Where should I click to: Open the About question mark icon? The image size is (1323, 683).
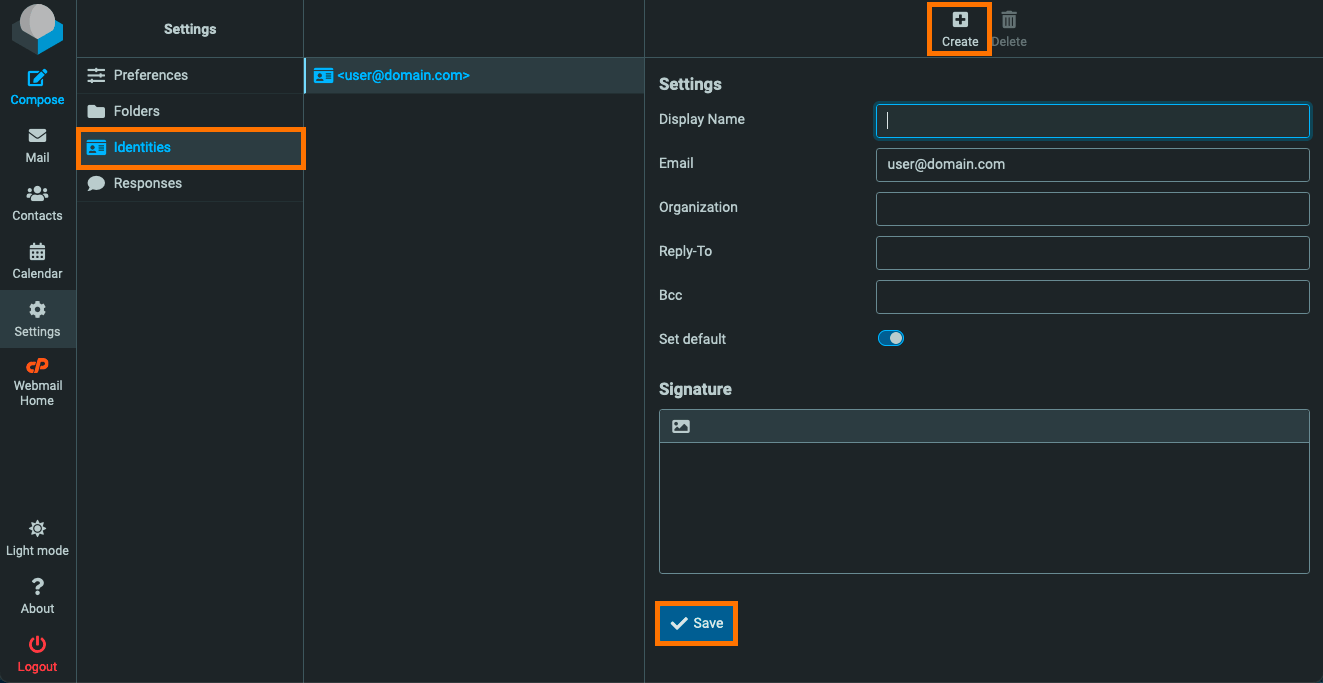coord(37,587)
